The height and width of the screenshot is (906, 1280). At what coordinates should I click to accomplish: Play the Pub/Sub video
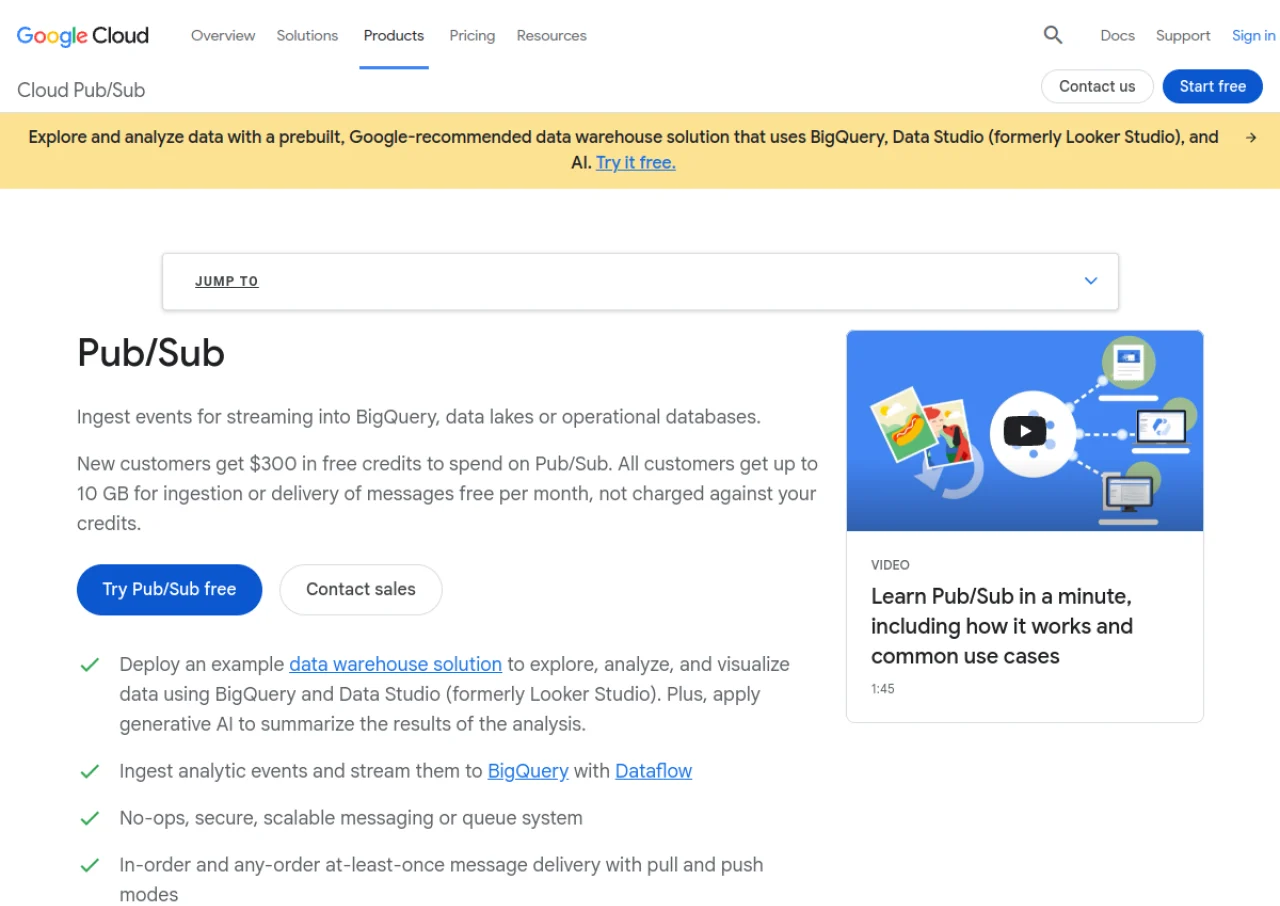(1024, 431)
